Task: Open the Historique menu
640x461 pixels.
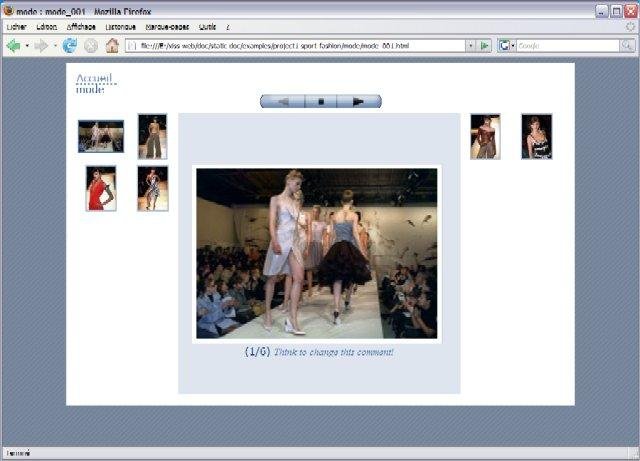Action: click(120, 27)
